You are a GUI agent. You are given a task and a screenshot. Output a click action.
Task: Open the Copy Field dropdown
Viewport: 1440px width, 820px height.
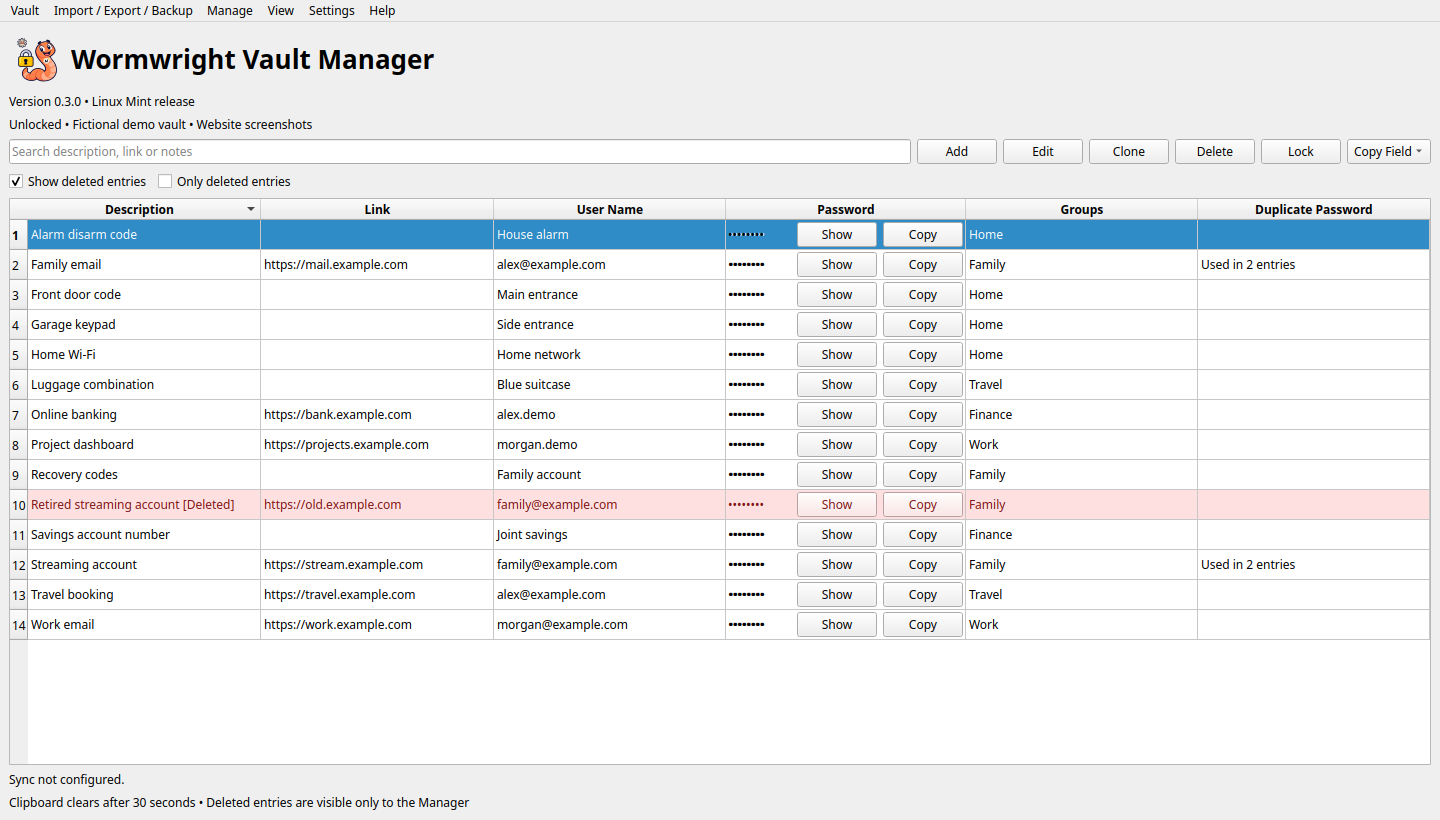pos(1388,152)
